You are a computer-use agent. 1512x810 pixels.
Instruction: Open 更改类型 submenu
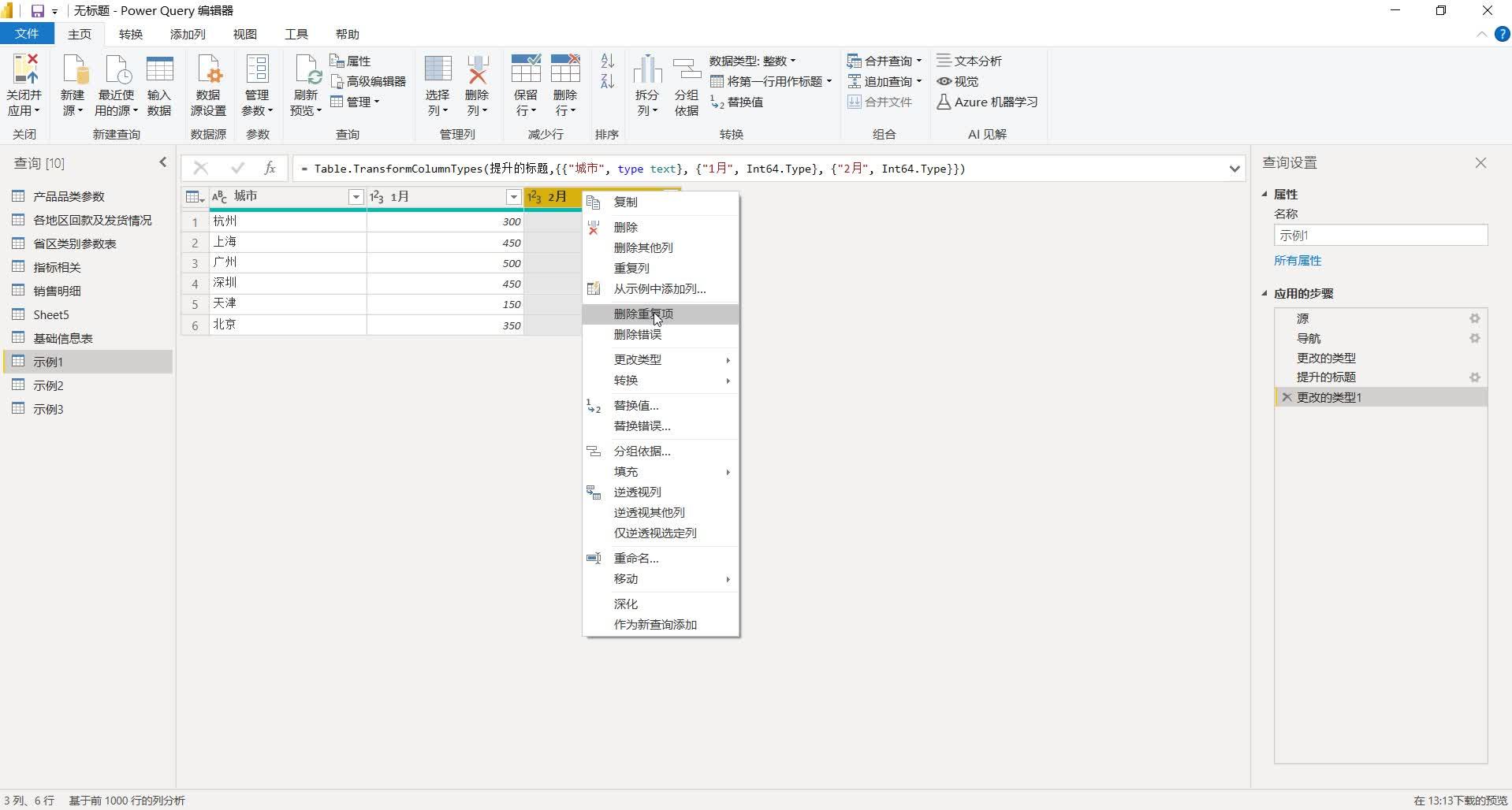tap(661, 359)
